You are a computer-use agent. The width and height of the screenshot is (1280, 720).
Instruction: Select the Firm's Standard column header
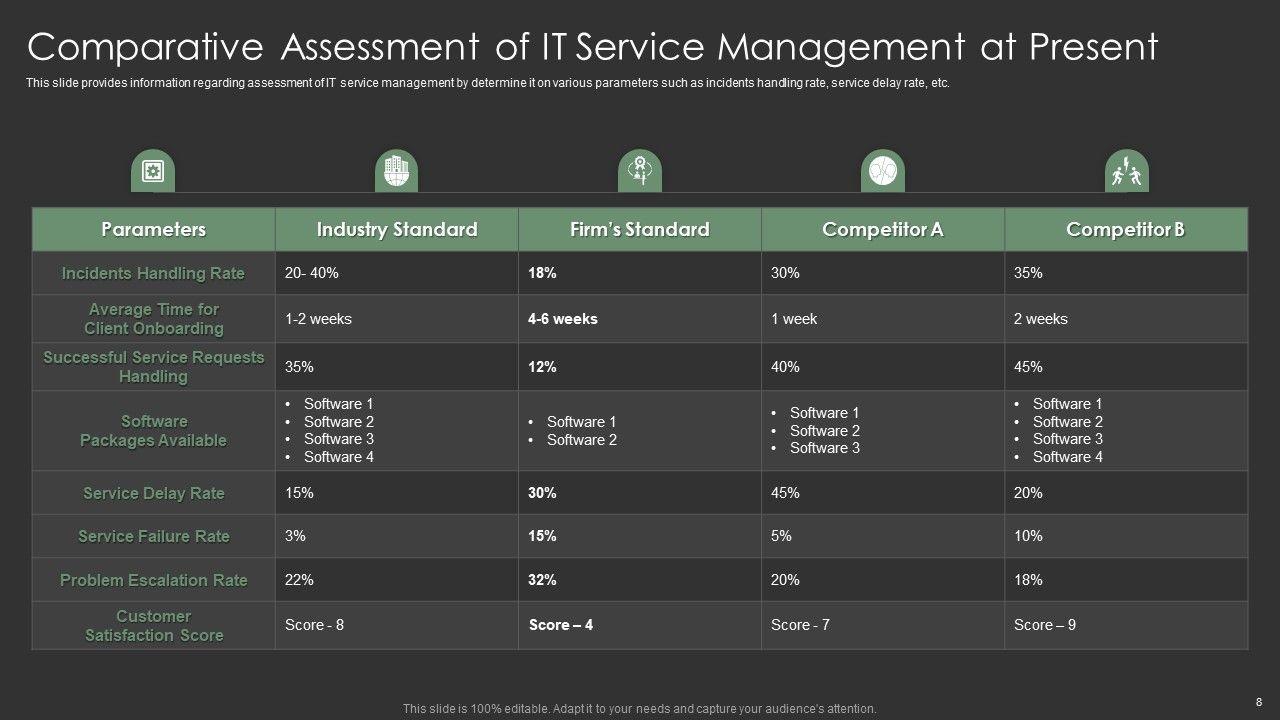click(639, 230)
